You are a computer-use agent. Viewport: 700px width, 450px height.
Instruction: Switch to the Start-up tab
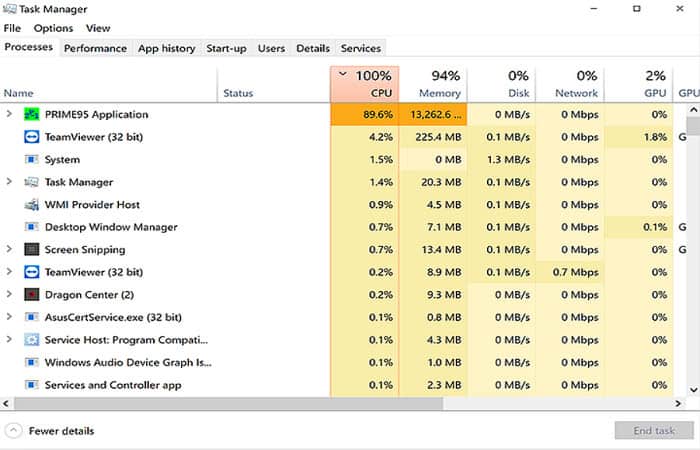pos(226,48)
